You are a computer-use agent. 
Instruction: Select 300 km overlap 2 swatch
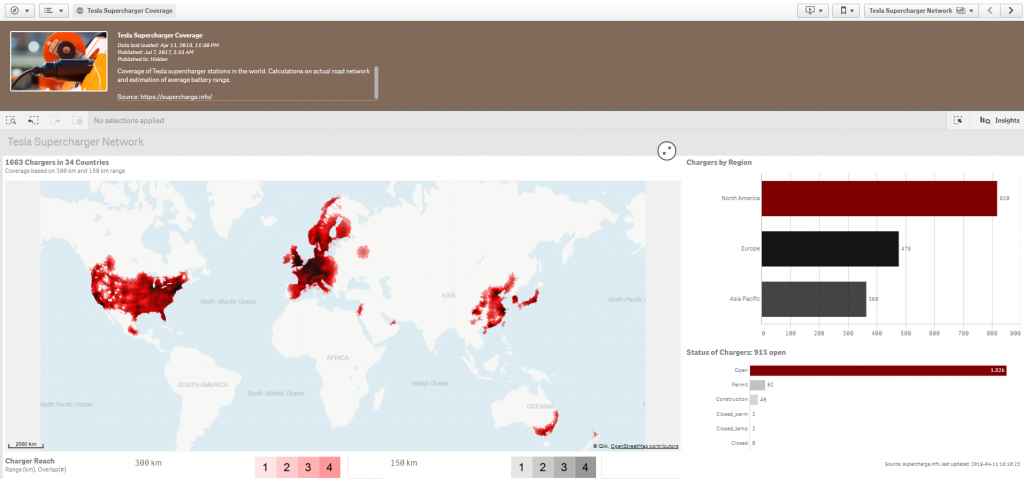286,467
